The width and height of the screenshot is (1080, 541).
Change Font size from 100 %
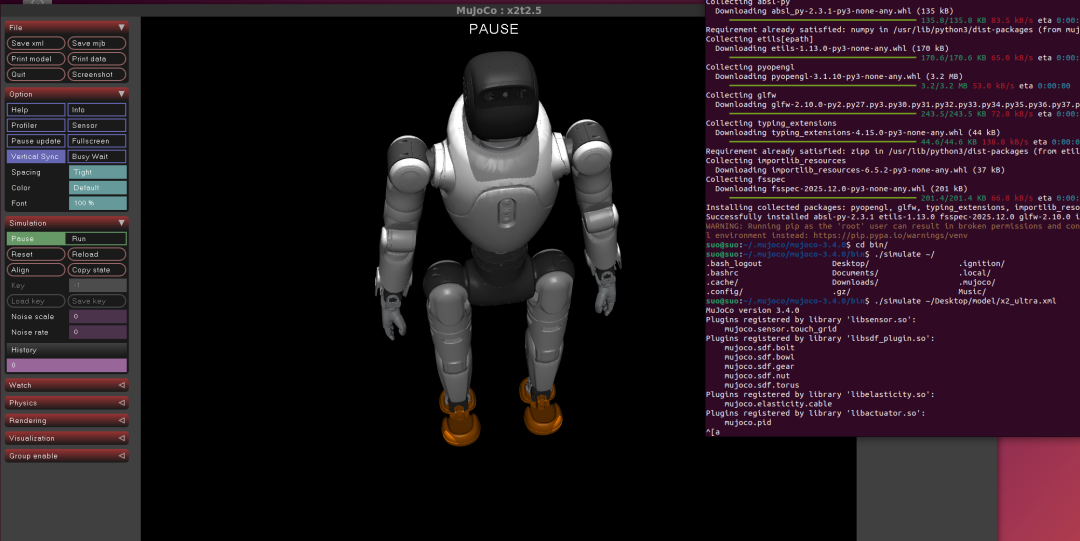98,203
